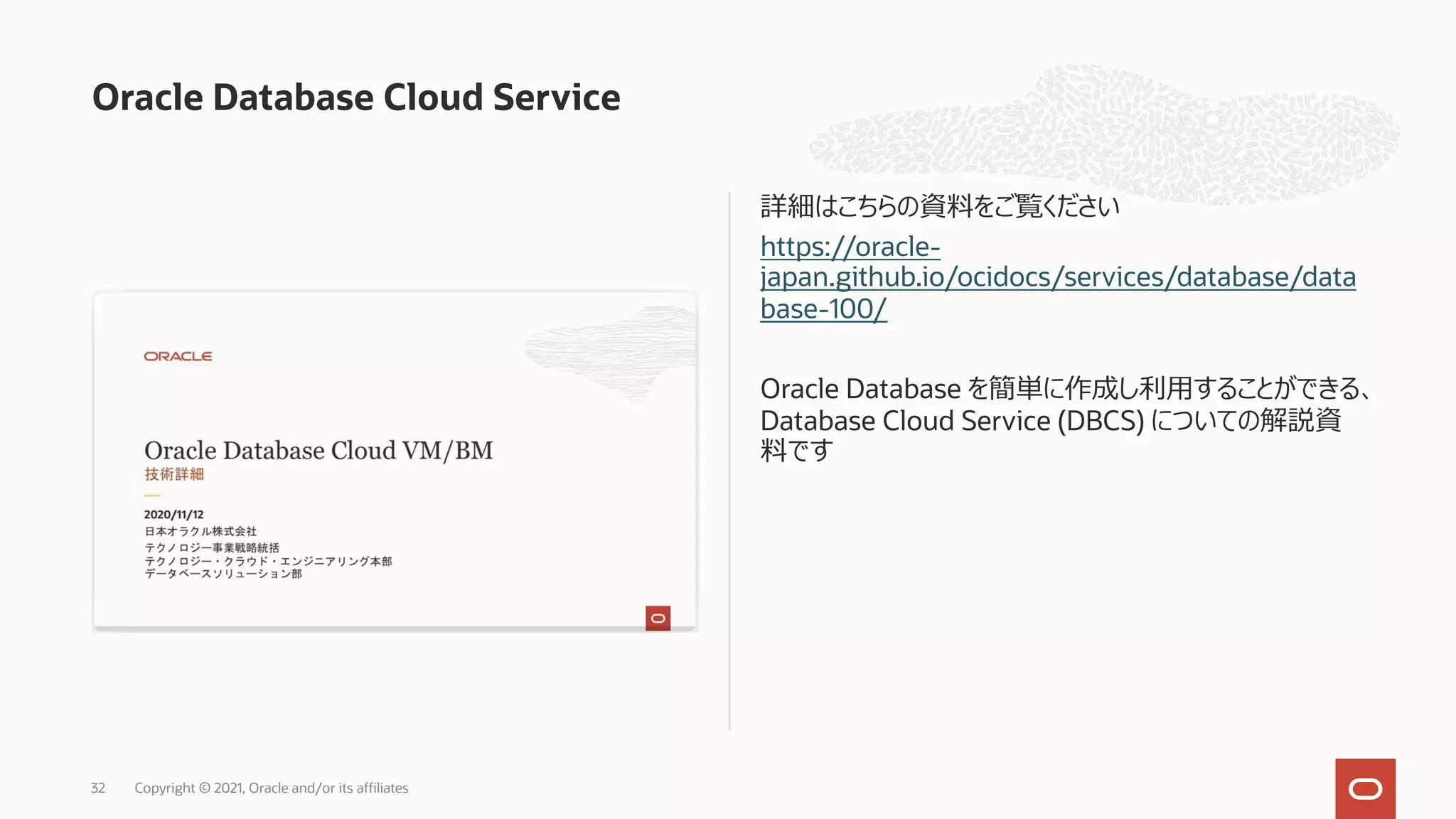The image size is (1456, 819).
Task: Click the thumbnail heading 'Oracle Database Cloud VM/BM'
Action: point(318,451)
